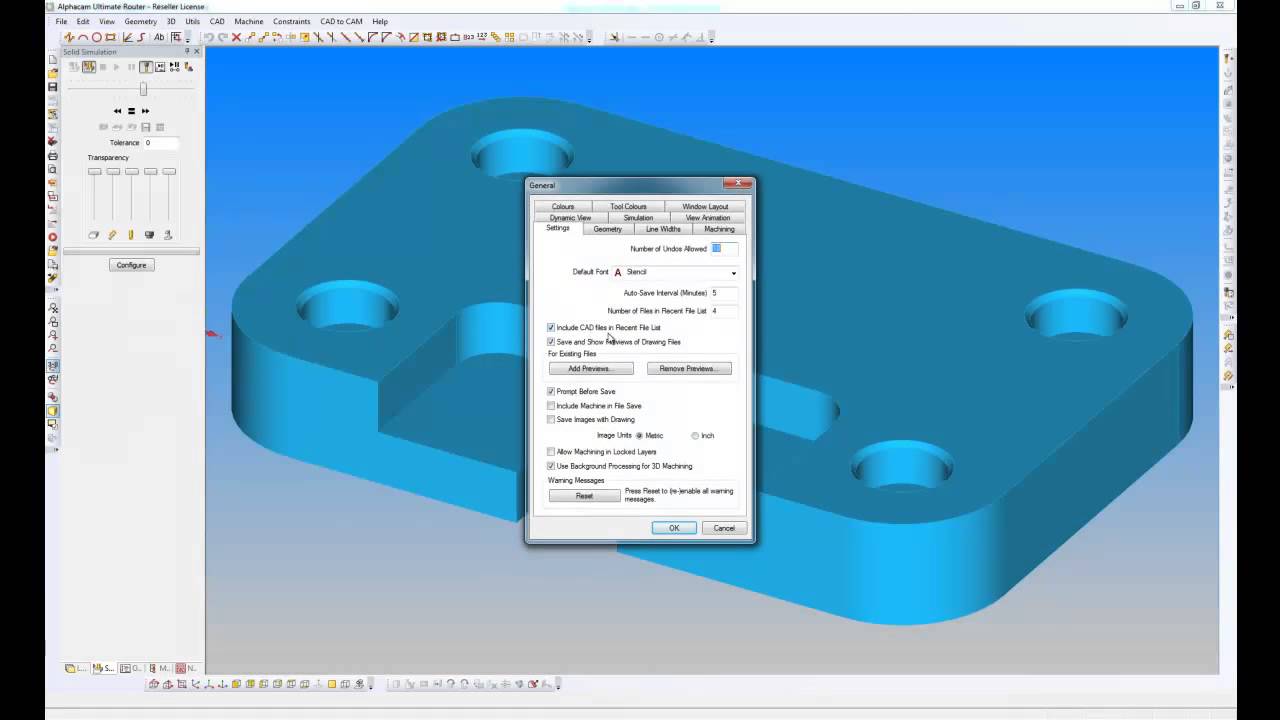
Task: Pin the Solid Simulation panel
Action: [x=187, y=51]
